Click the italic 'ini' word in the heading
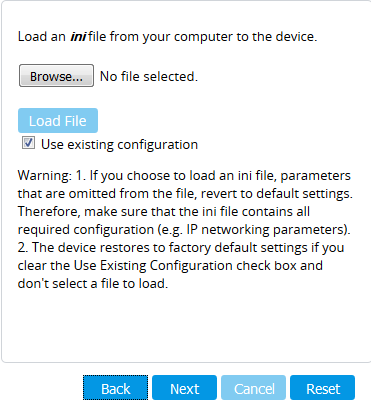 pyautogui.click(x=78, y=36)
